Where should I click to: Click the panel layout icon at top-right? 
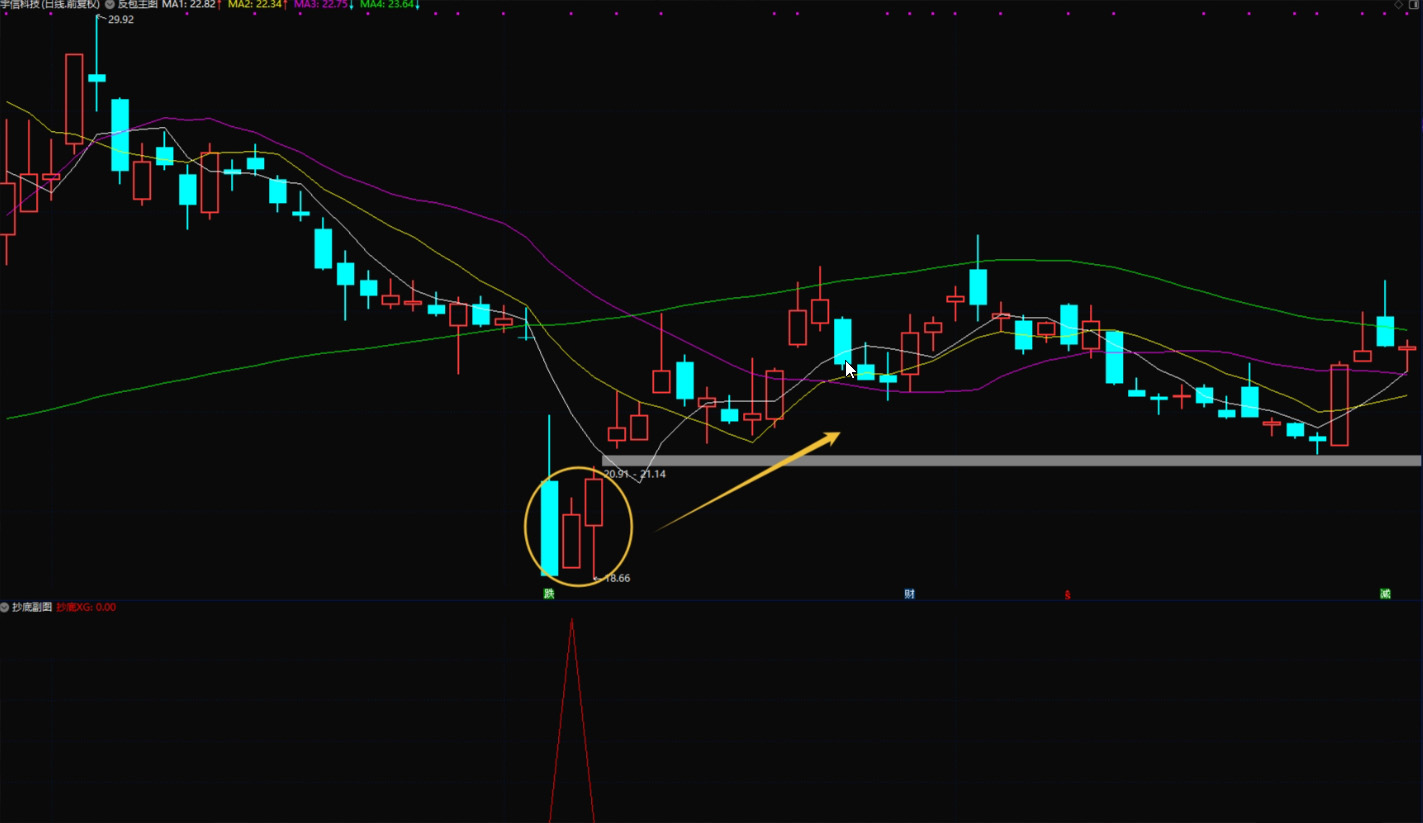[1414, 5]
